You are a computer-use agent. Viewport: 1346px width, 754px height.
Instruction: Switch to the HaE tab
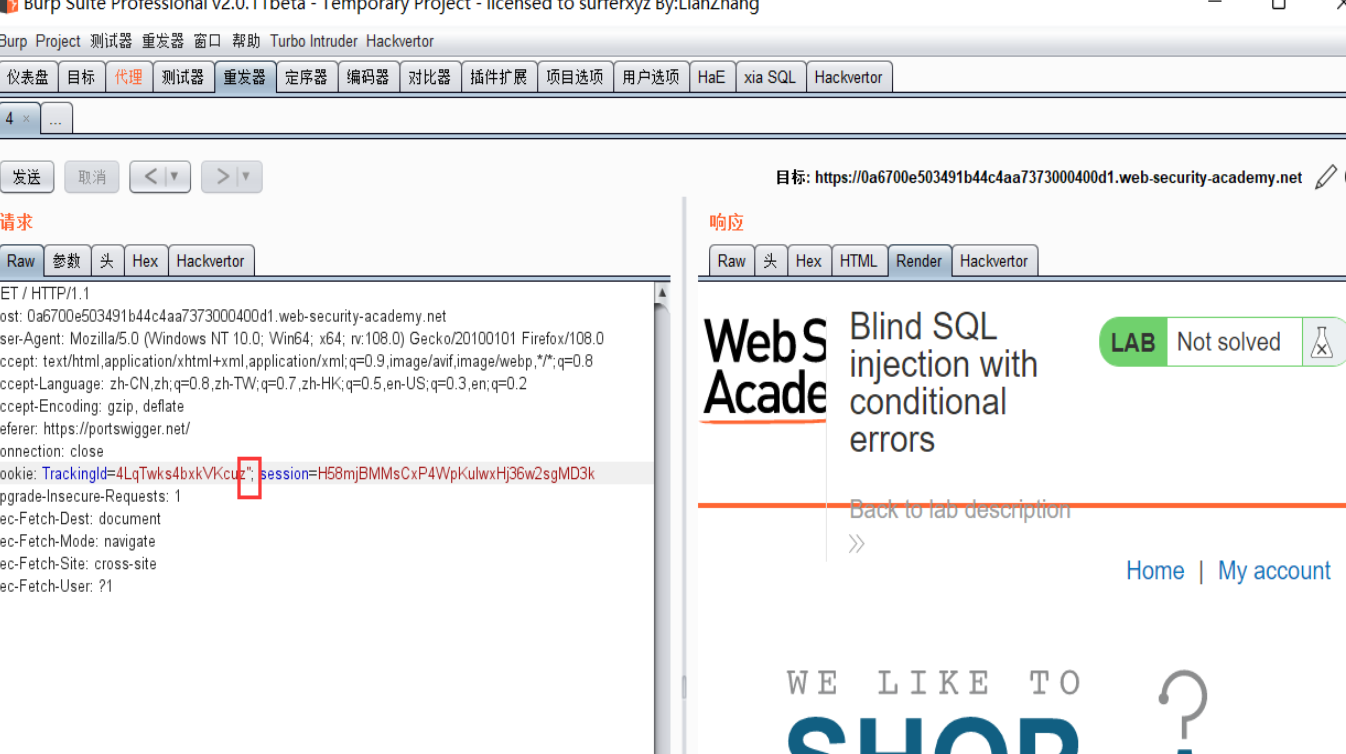712,77
